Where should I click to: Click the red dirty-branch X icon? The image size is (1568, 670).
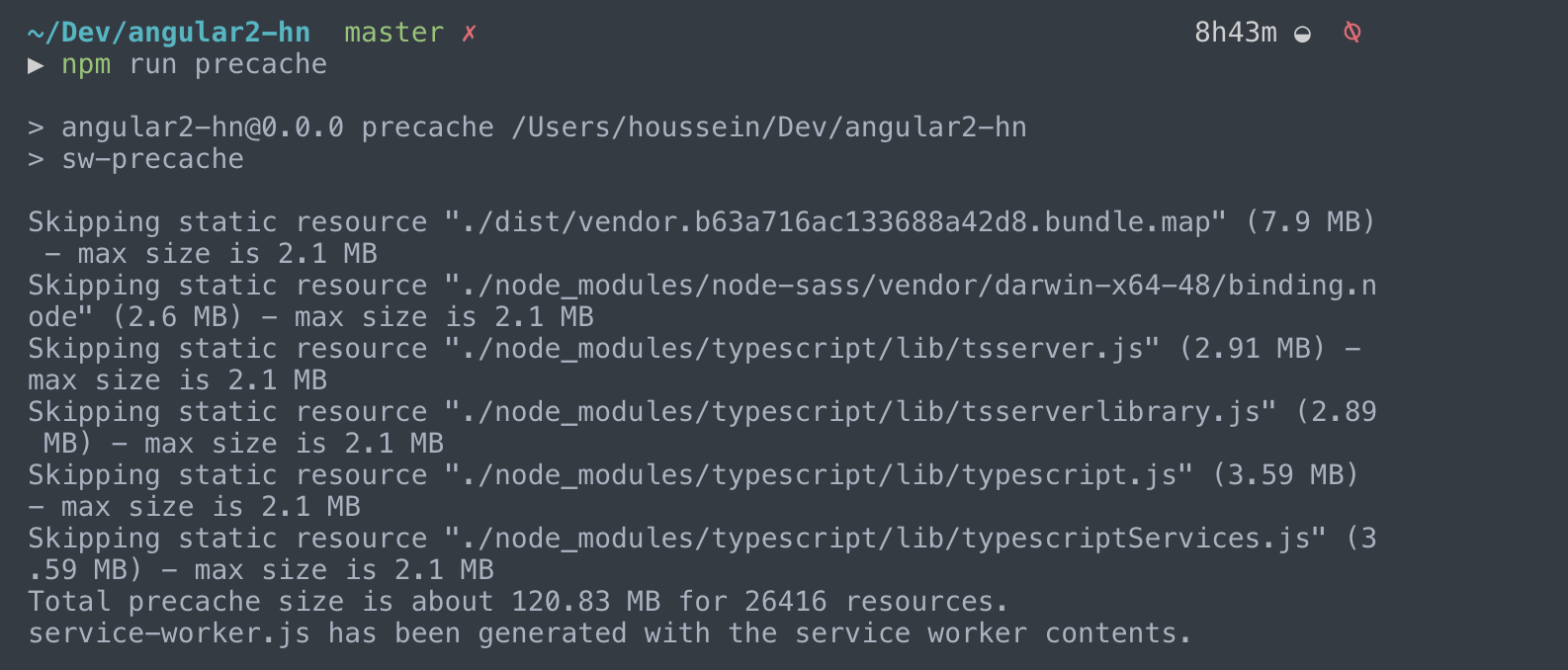[470, 33]
